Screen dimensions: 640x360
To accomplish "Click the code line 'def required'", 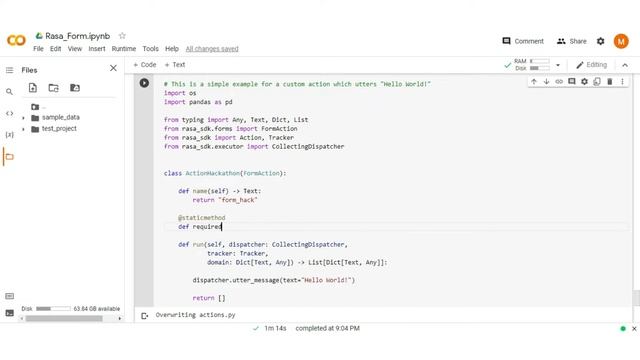I will click(x=200, y=227).
